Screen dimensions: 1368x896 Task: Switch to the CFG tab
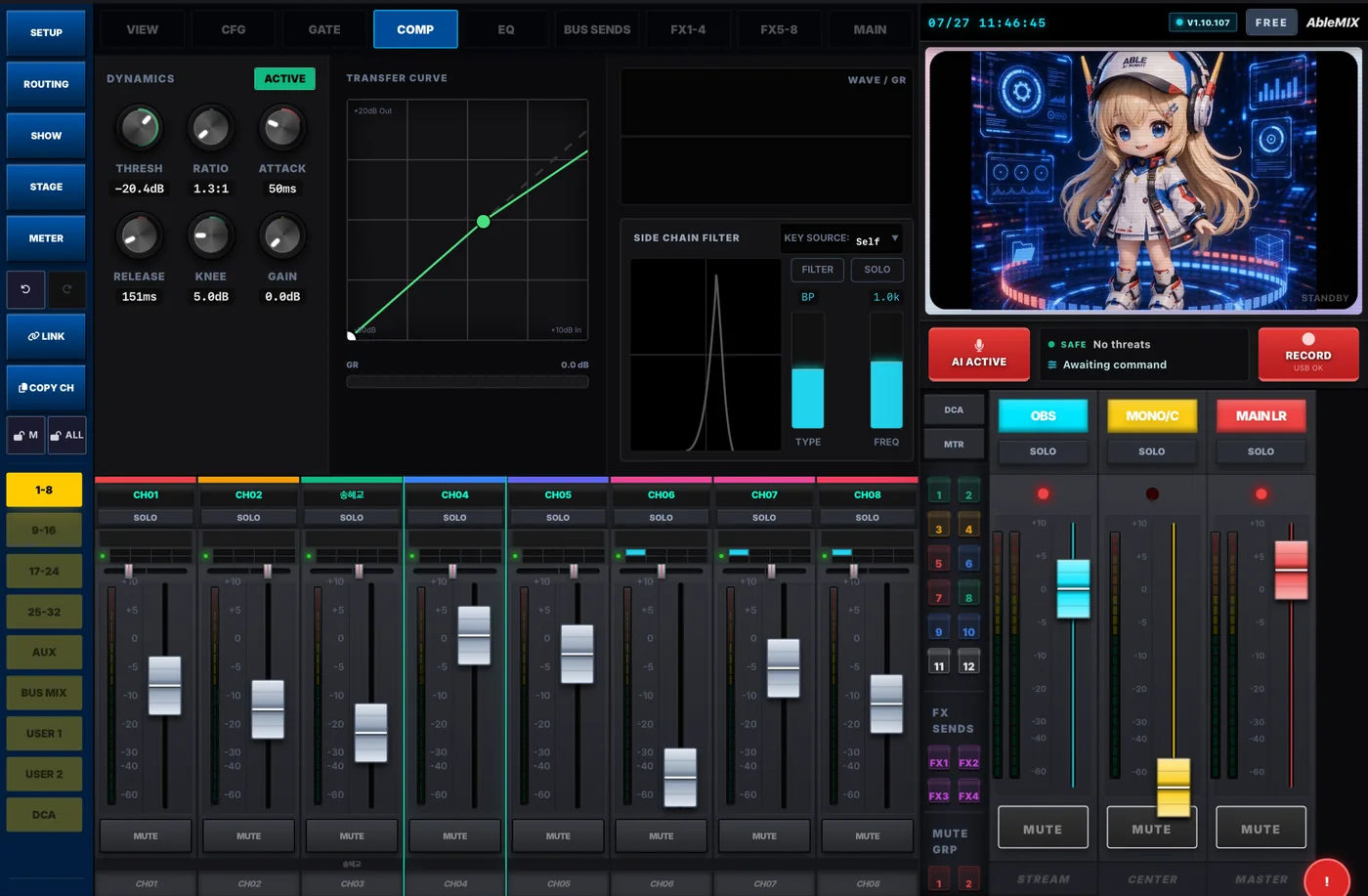[234, 29]
